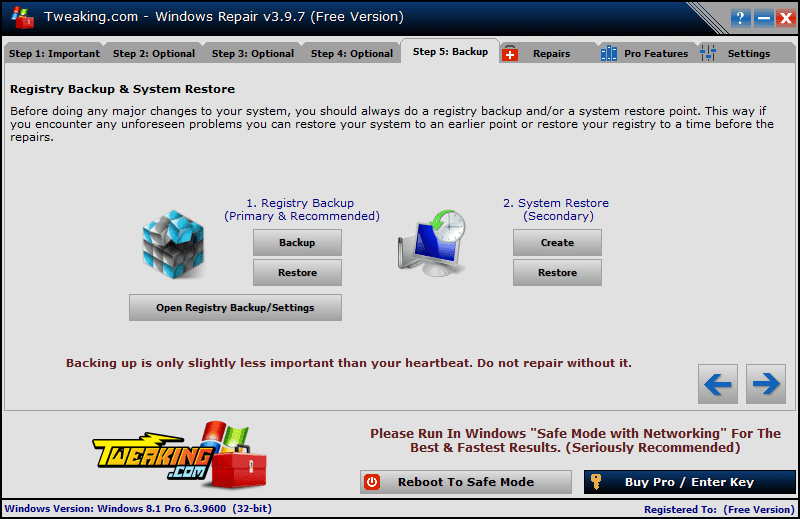Click the Registry Backup cube icon
800x519 pixels.
pyautogui.click(x=173, y=244)
